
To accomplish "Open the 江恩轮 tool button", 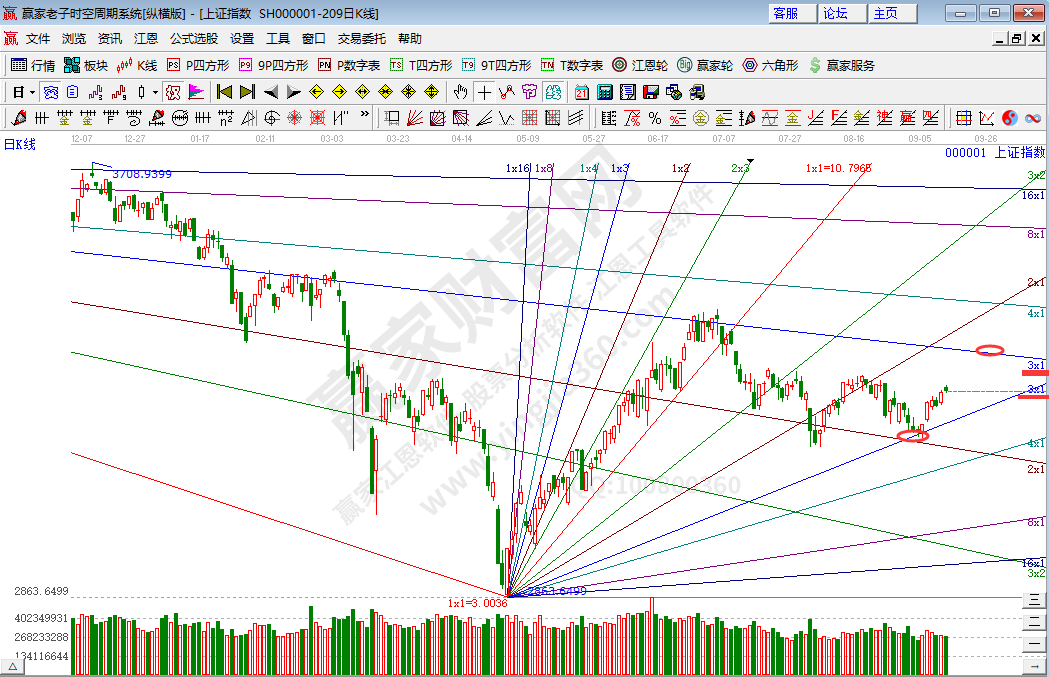I will [640, 65].
